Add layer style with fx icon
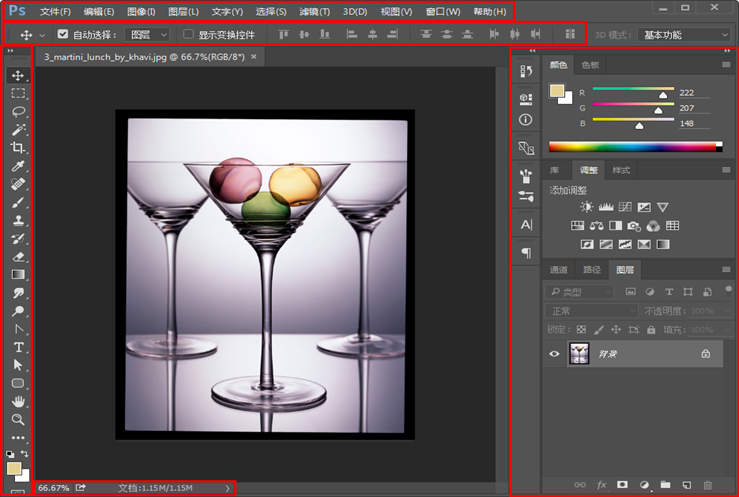The image size is (739, 497). point(602,485)
